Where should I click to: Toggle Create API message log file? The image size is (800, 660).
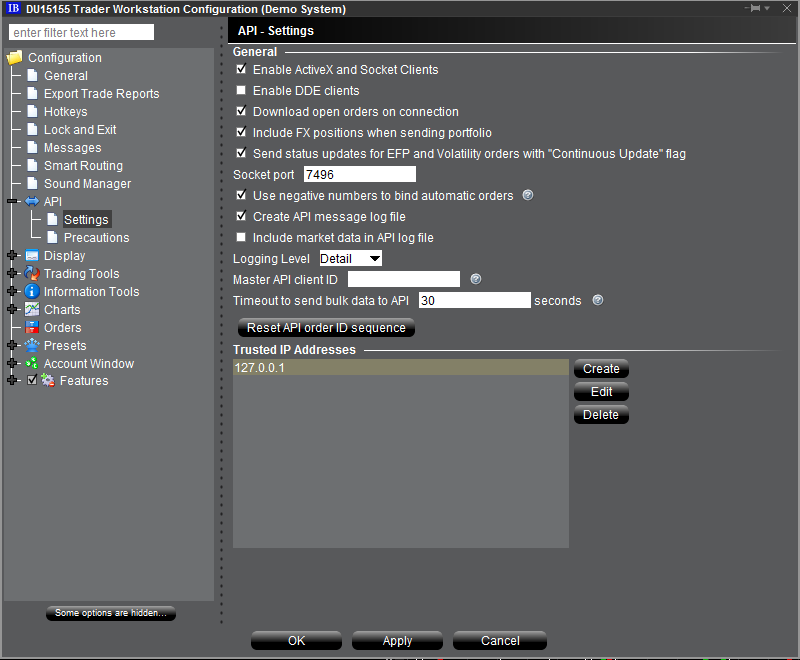point(241,216)
